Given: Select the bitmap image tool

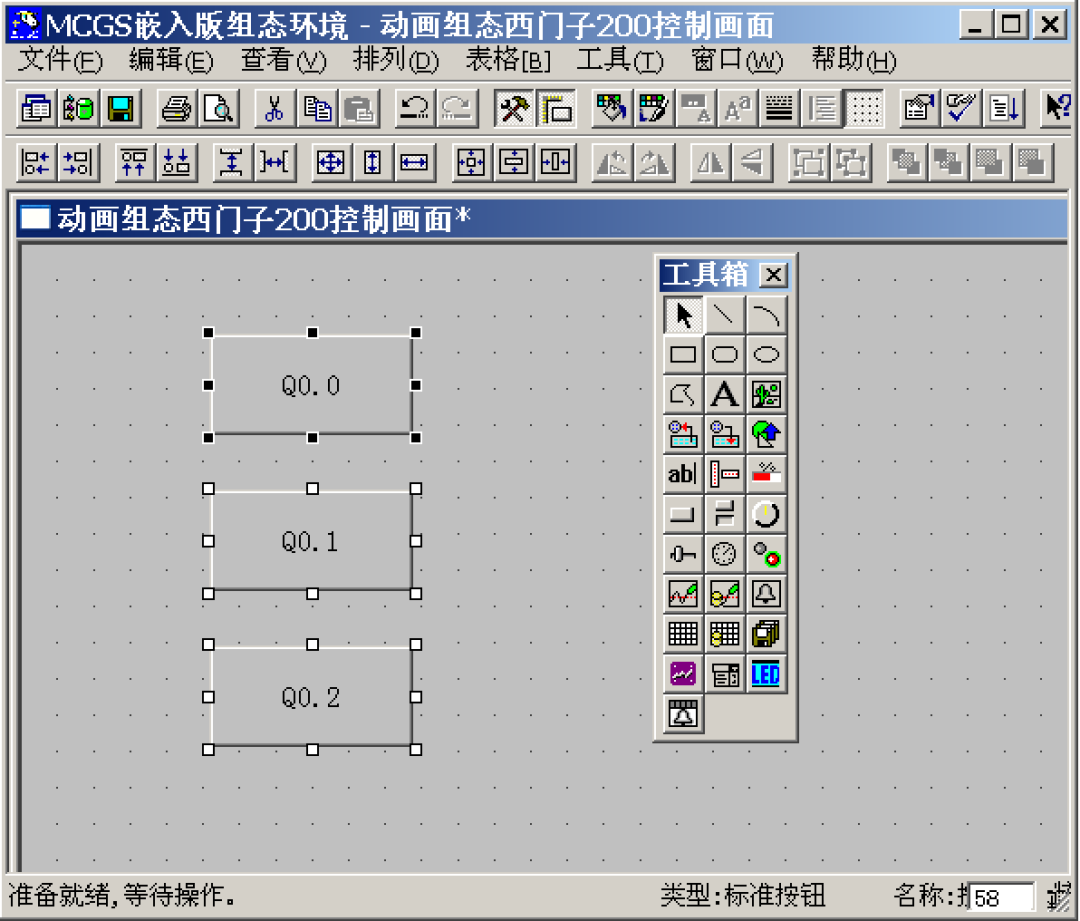Looking at the screenshot, I should pos(766,395).
